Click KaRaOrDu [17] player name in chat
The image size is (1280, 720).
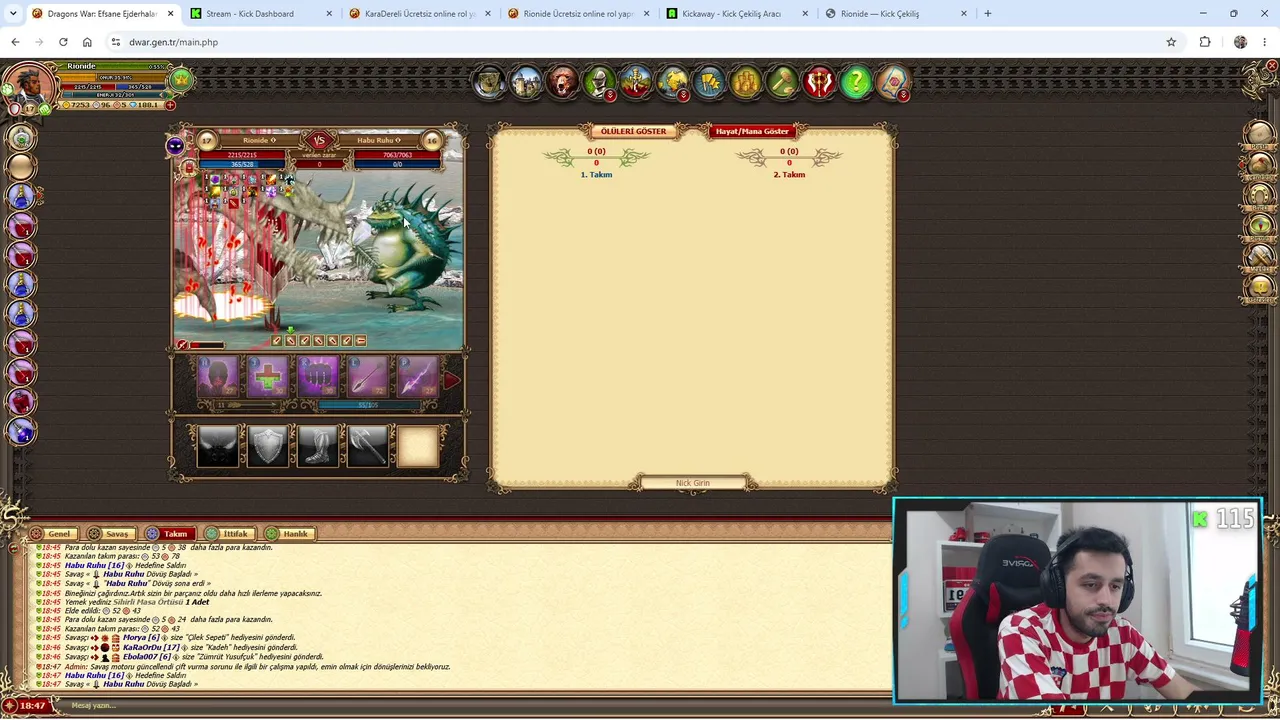(151, 648)
